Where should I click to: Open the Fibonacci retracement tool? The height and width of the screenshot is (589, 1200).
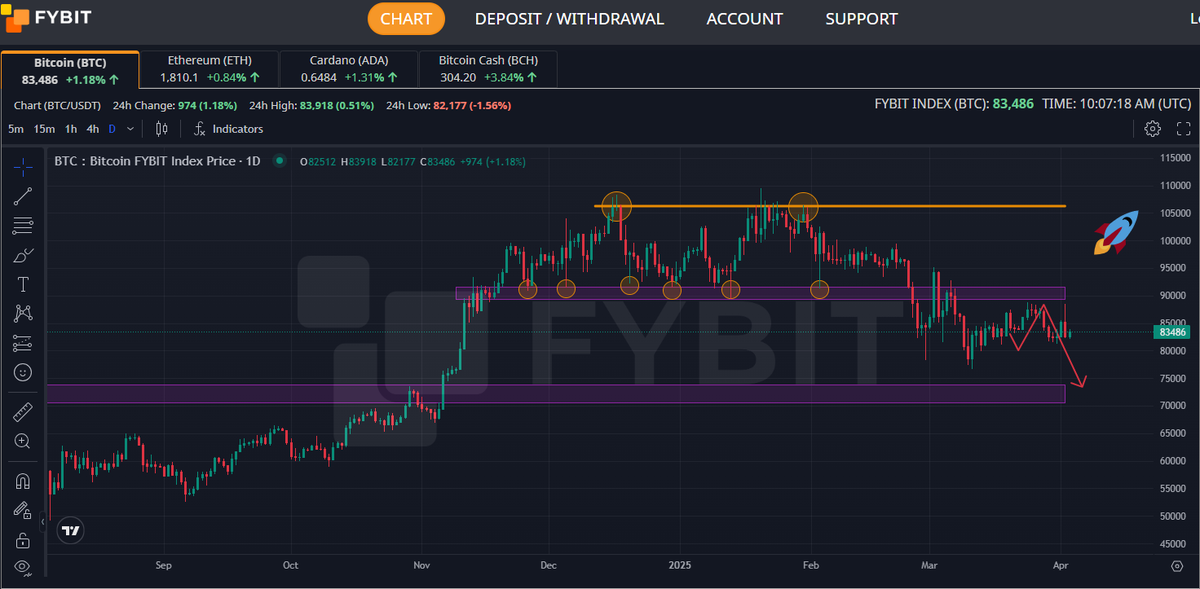coord(23,225)
